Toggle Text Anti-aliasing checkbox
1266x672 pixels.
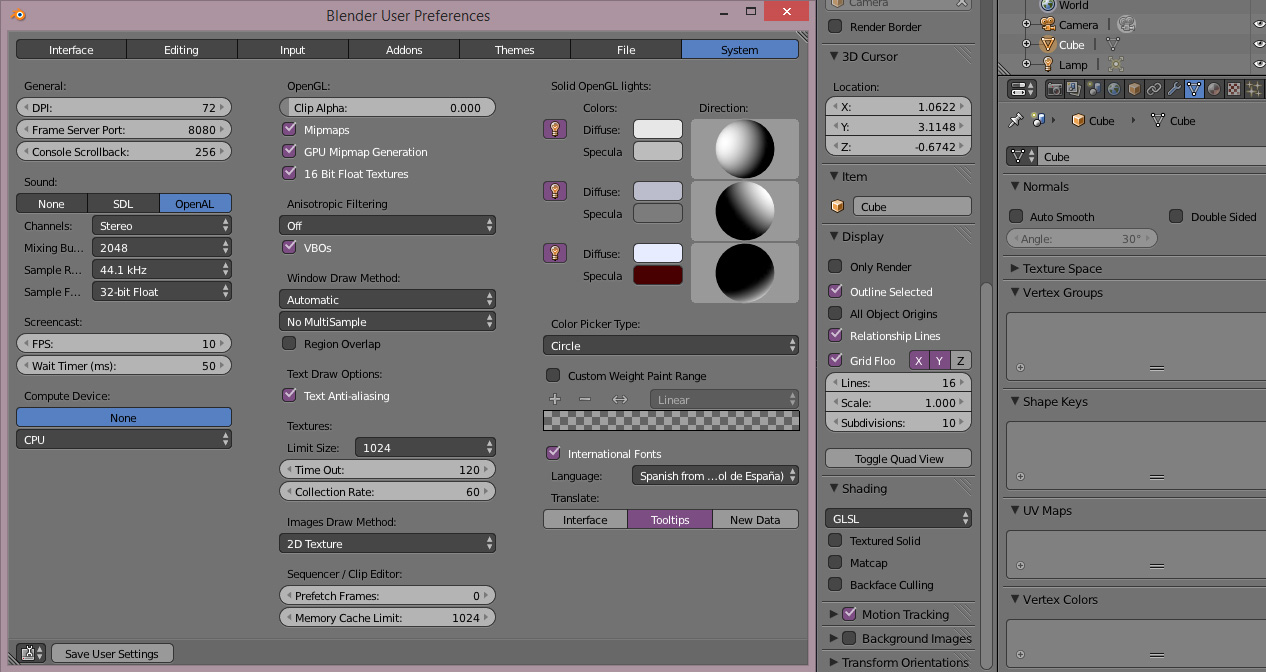click(290, 395)
